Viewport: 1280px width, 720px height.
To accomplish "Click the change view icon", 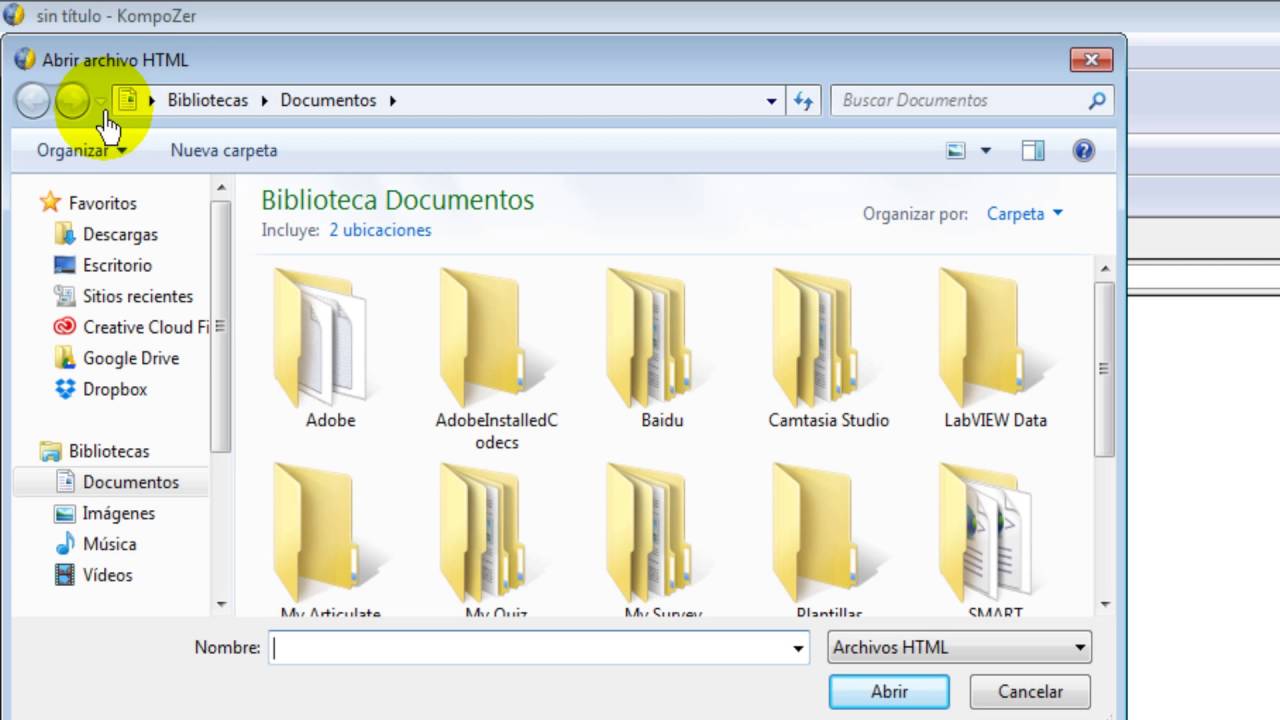I will click(956, 151).
